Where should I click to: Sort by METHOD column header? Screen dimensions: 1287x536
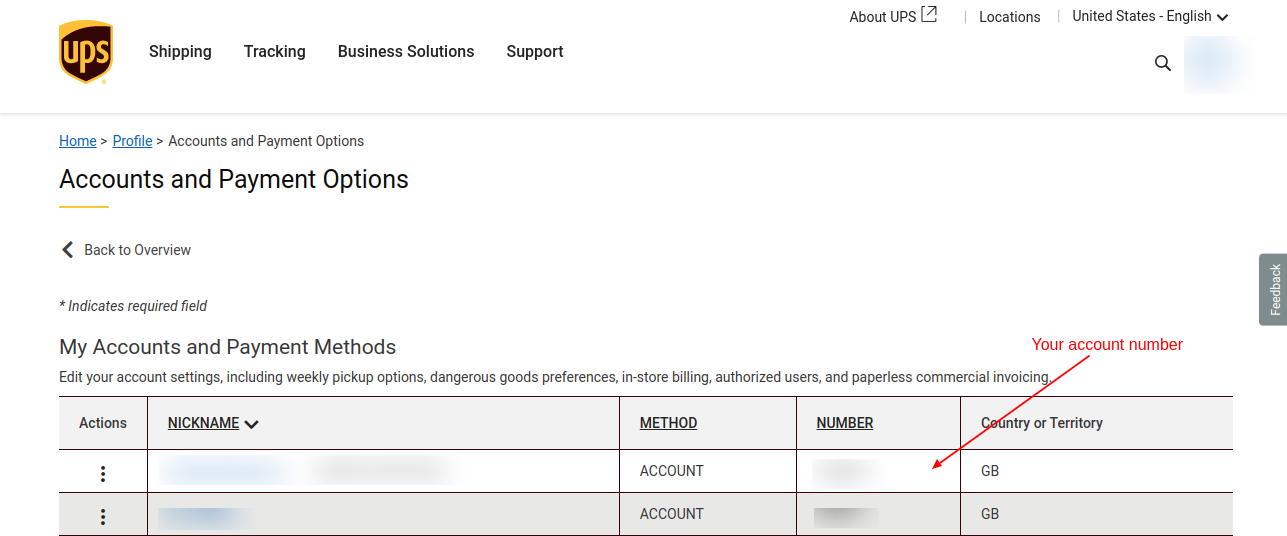[668, 423]
